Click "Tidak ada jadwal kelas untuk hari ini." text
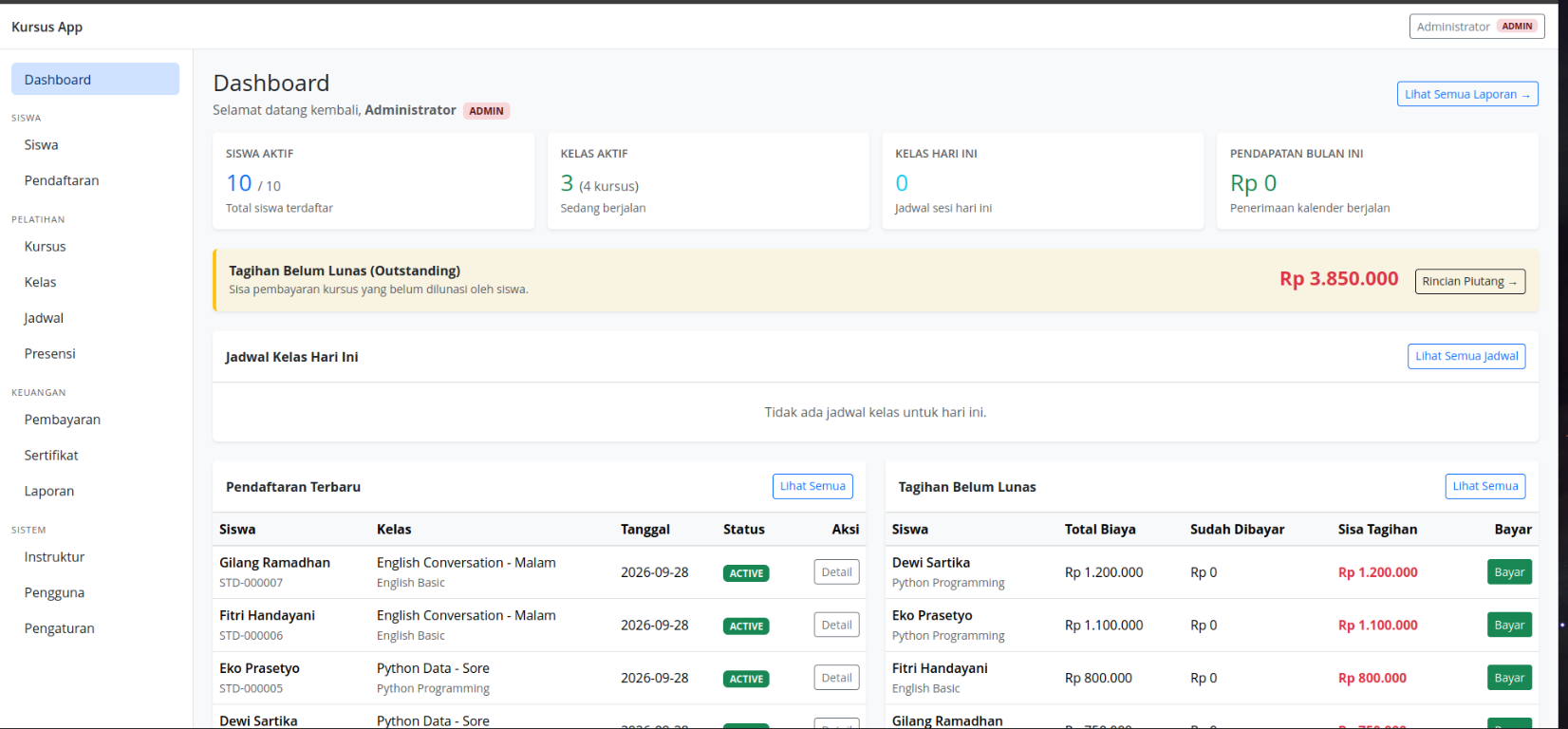Image resolution: width=1568 pixels, height=729 pixels. 875,412
